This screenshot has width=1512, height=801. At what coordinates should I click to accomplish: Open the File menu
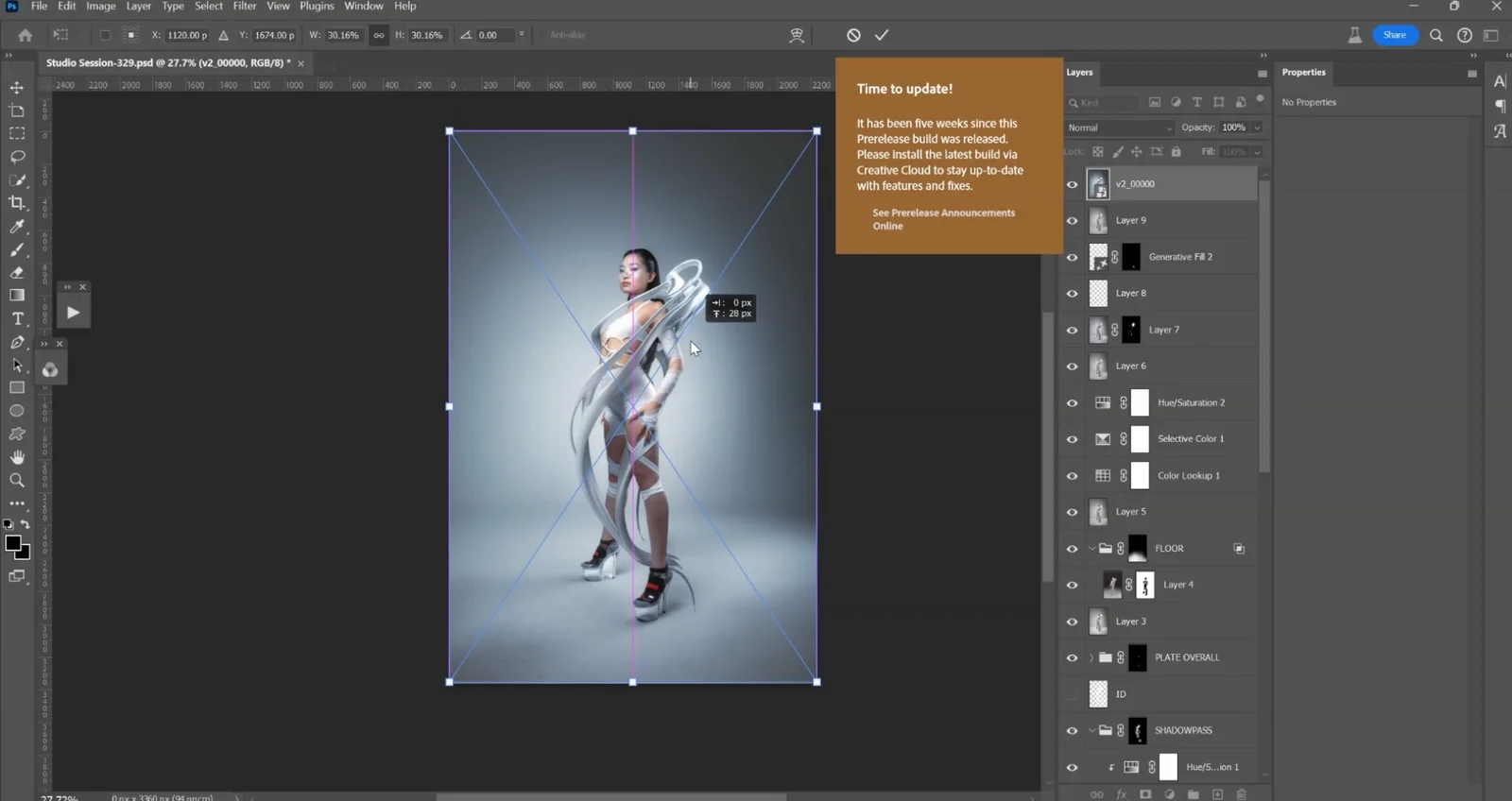click(x=39, y=6)
